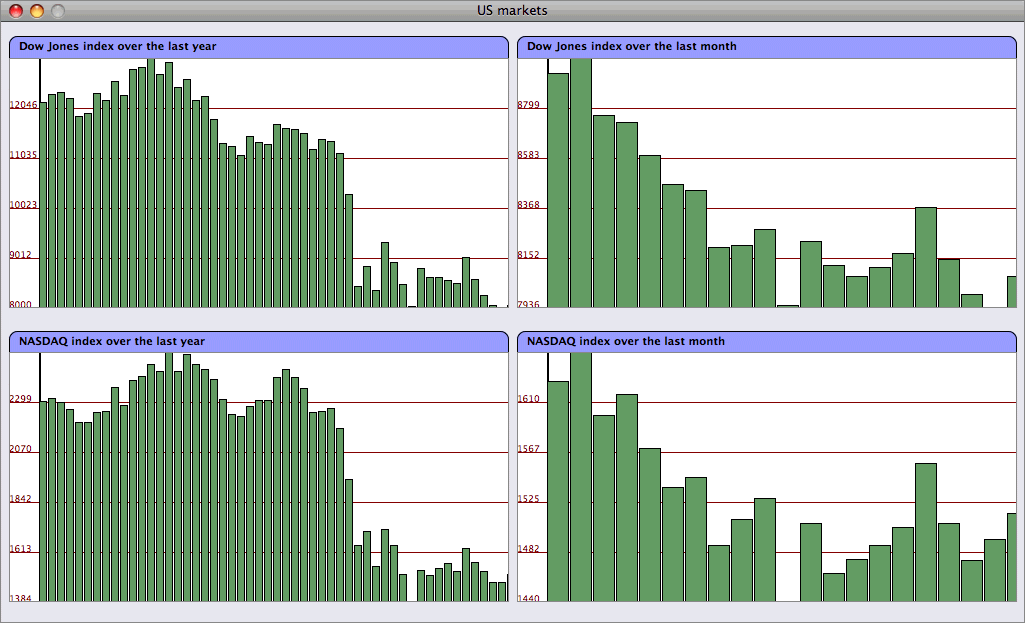Click the 12046 axis label in Dow Jones yearly chart
This screenshot has width=1025, height=623.
(23, 105)
